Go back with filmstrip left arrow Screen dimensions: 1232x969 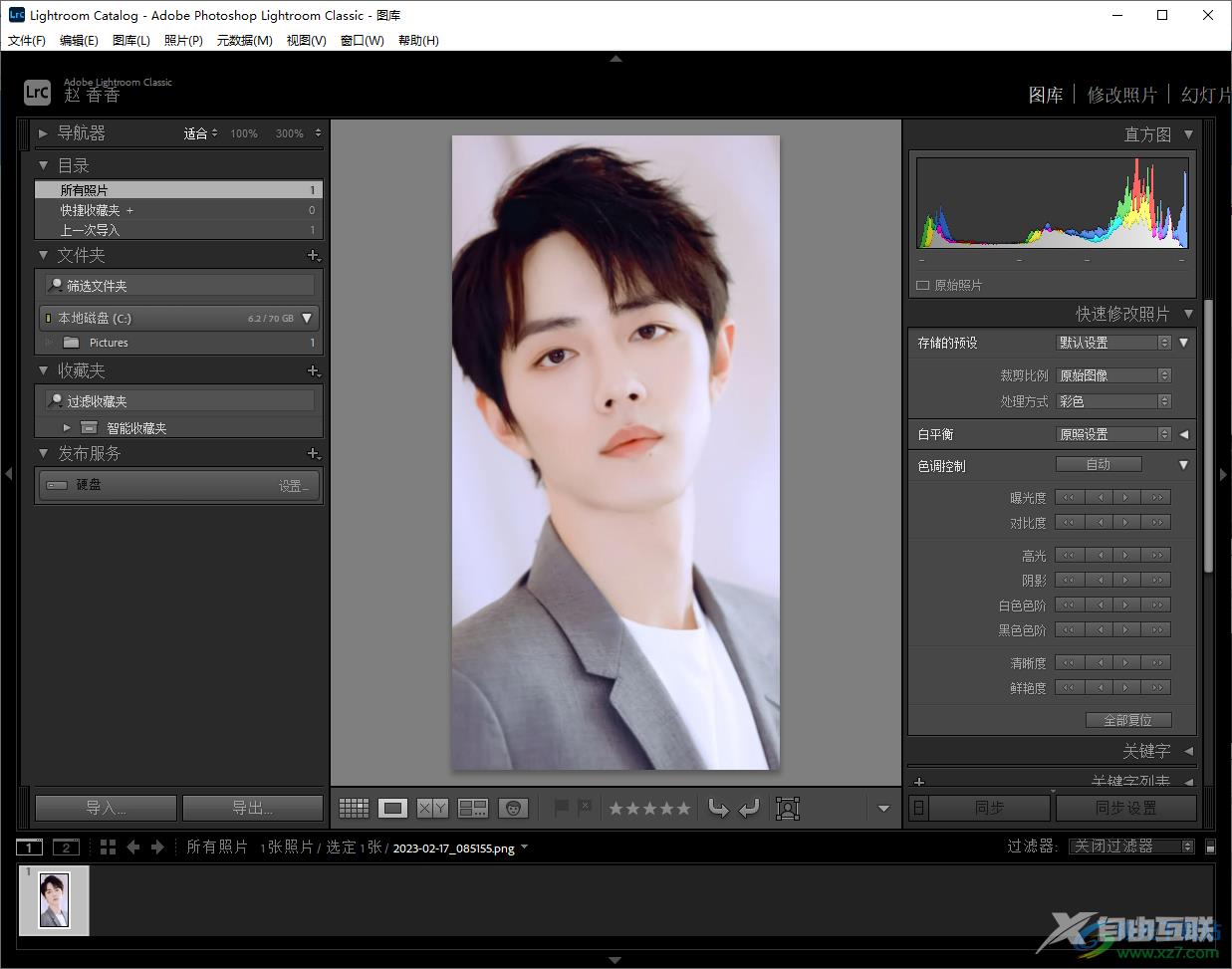pos(132,848)
